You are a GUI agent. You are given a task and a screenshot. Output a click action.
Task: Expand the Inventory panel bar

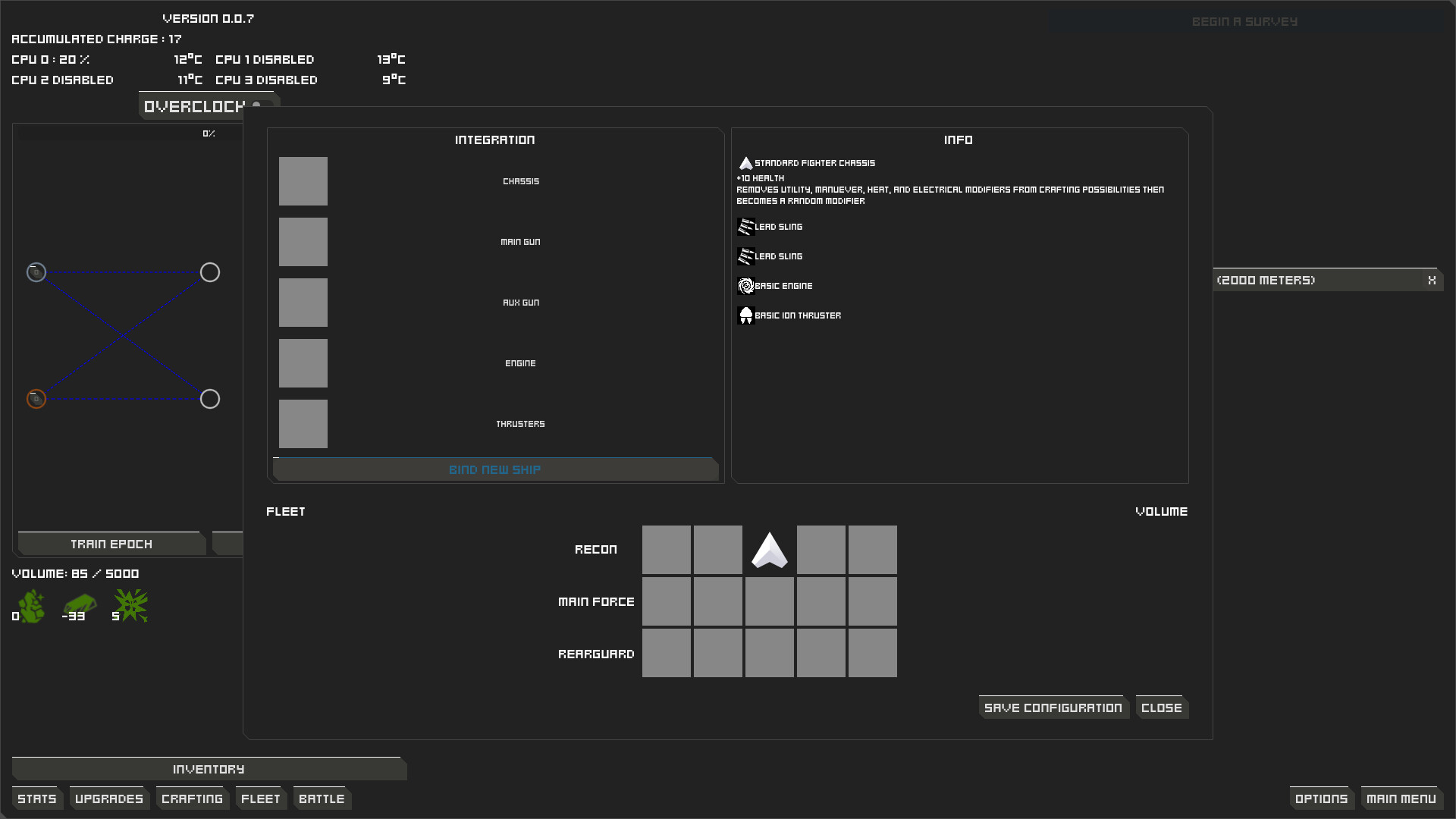(209, 769)
